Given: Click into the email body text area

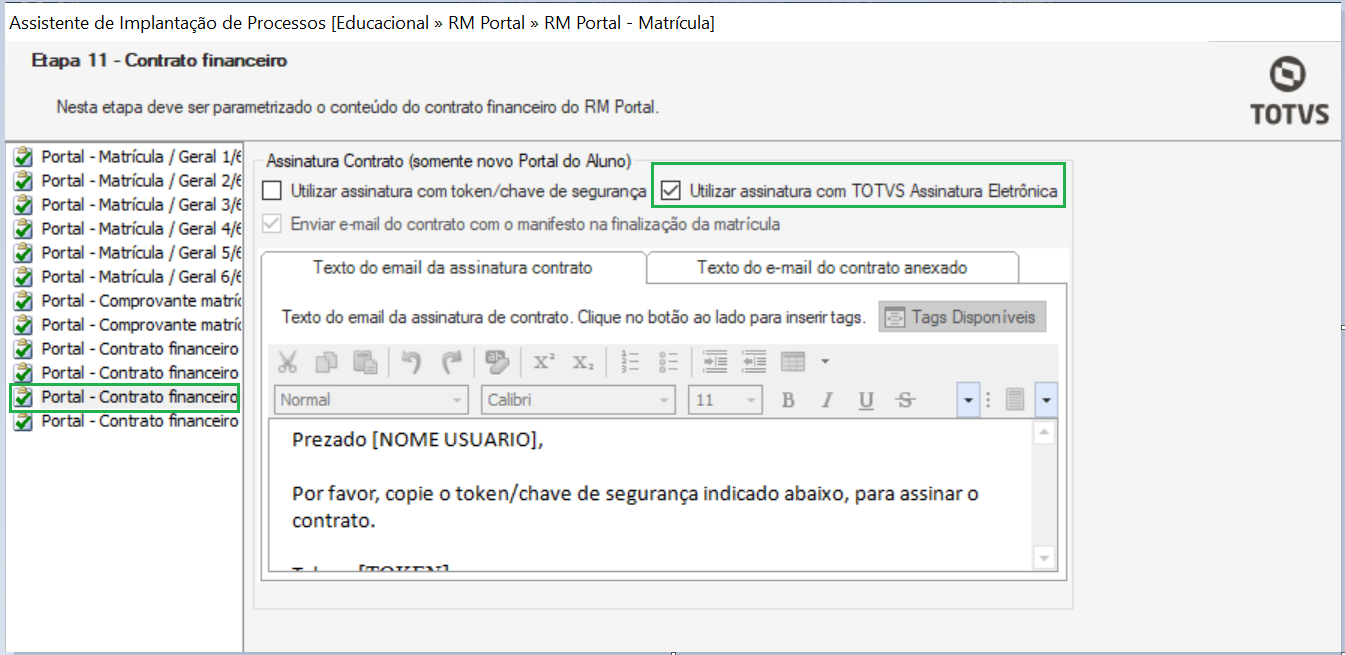Looking at the screenshot, I should [650, 495].
